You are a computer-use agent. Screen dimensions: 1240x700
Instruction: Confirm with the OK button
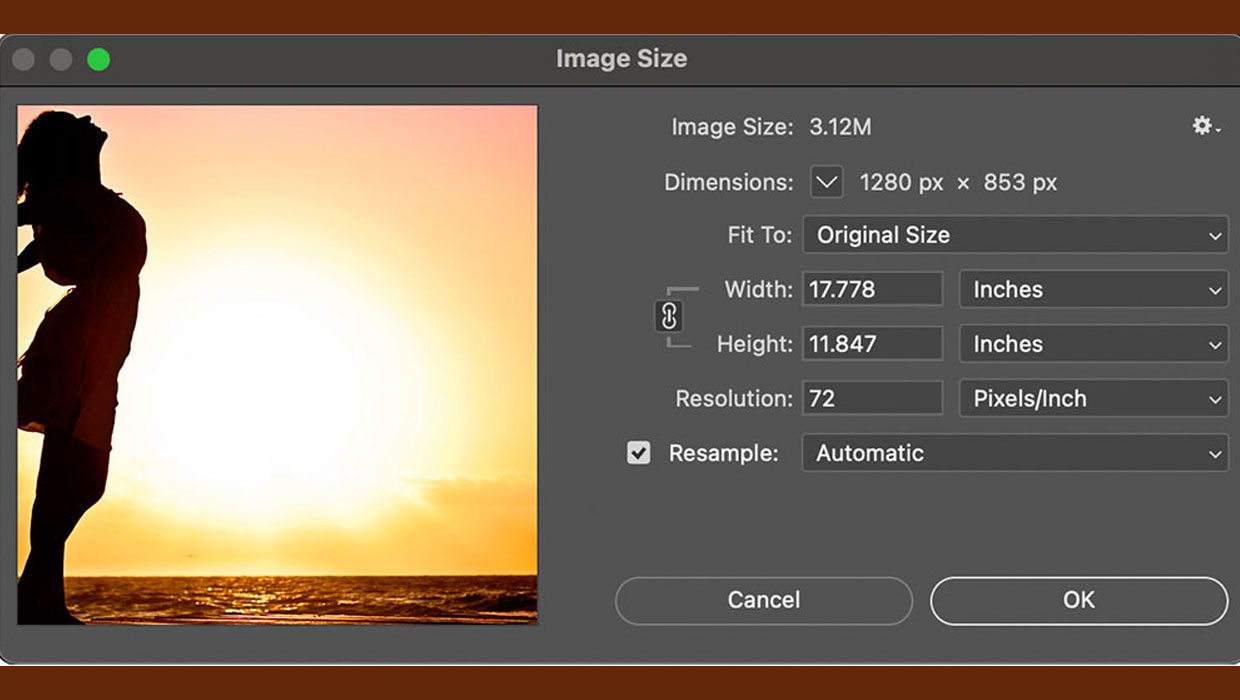[1079, 600]
